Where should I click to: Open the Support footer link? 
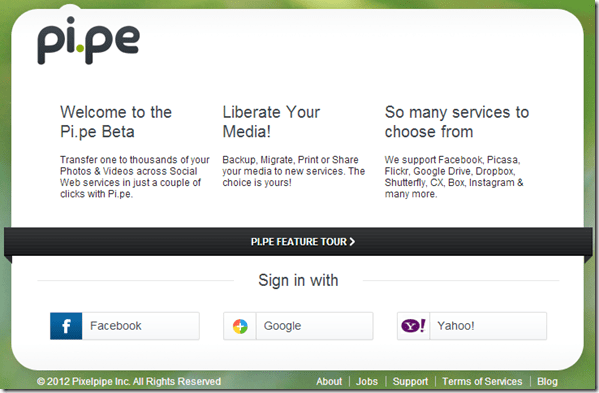pyautogui.click(x=410, y=382)
